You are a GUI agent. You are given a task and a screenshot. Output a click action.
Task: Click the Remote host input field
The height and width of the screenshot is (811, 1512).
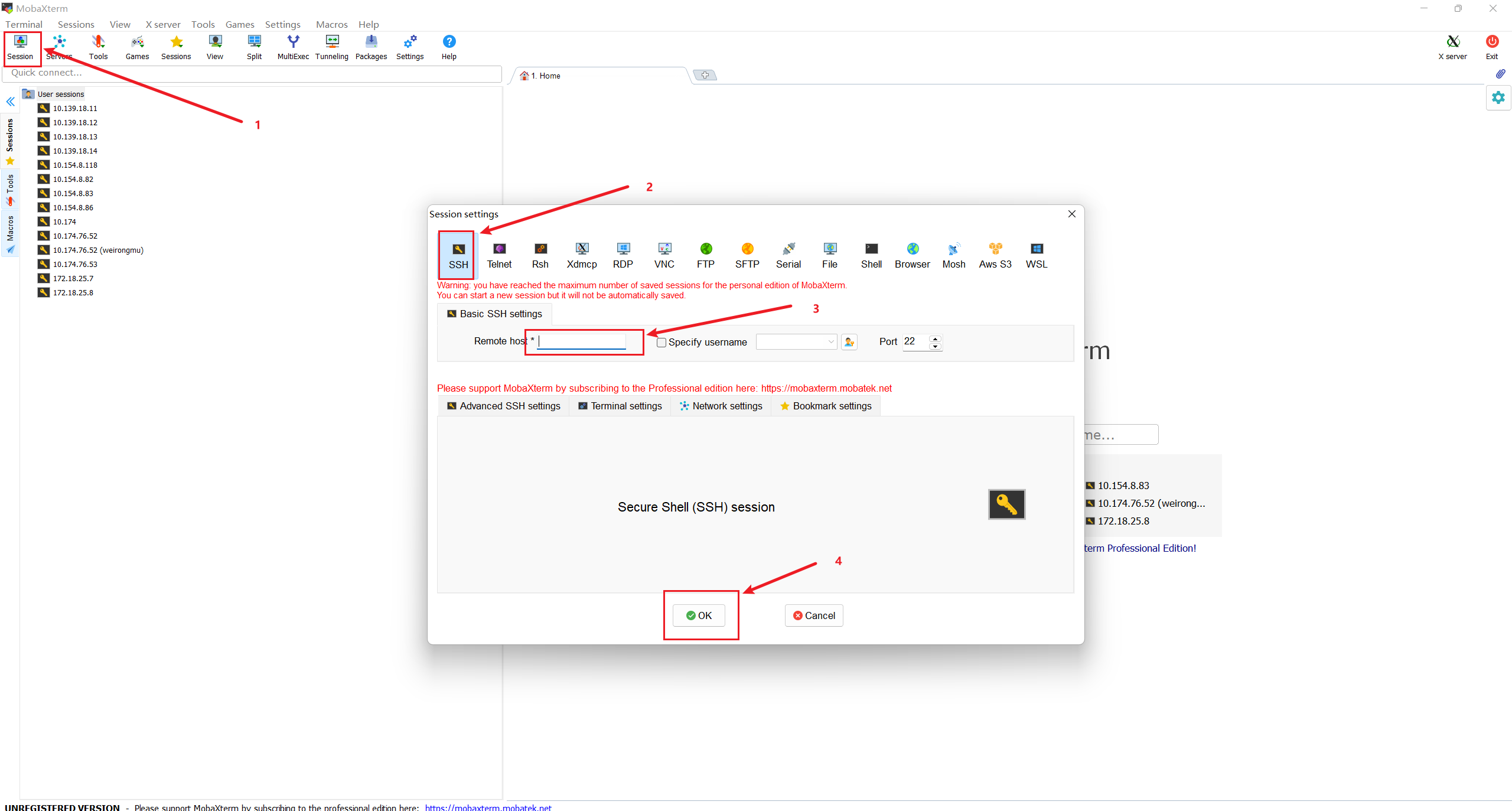point(588,341)
